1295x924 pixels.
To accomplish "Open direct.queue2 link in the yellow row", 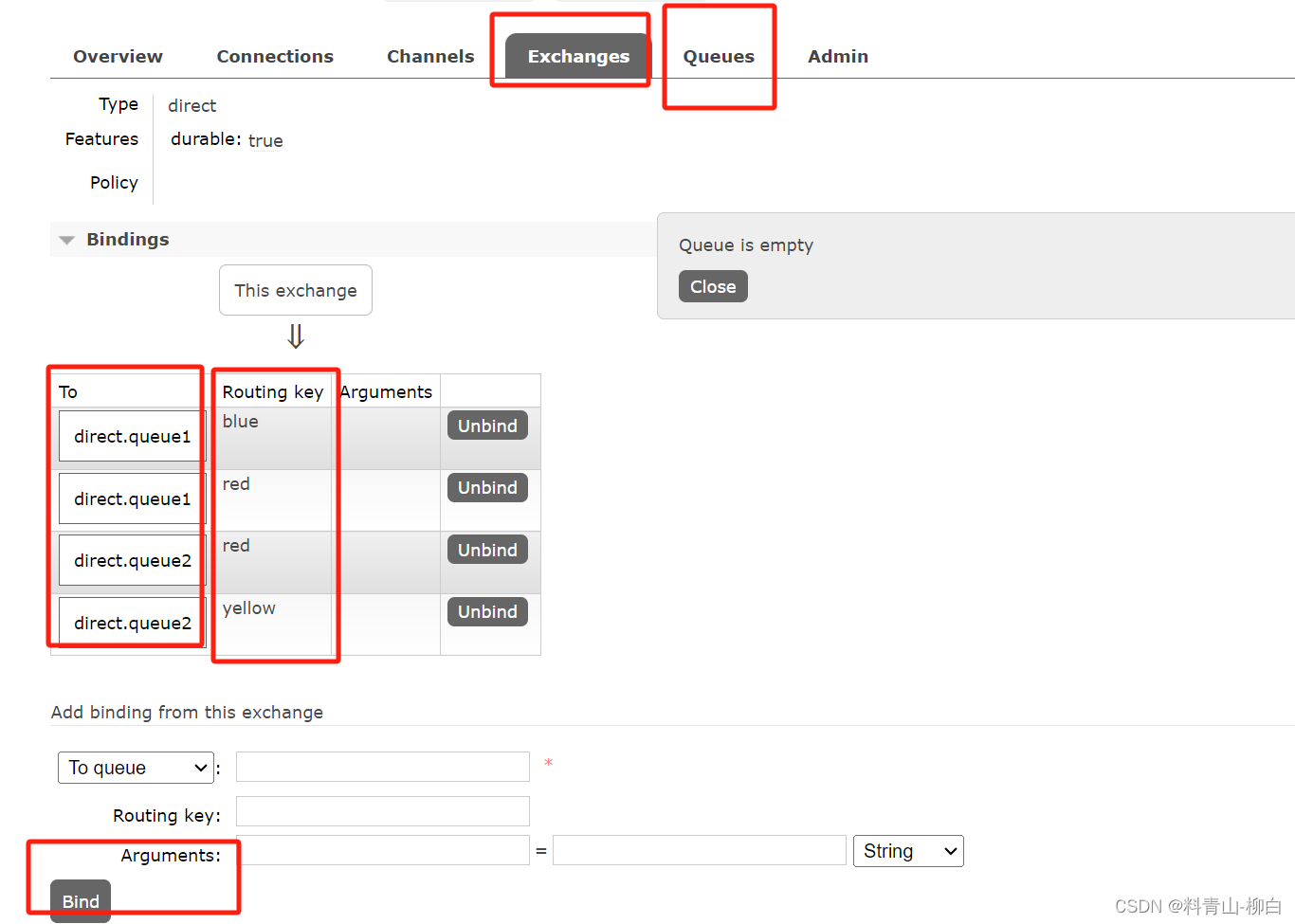I will [x=132, y=623].
